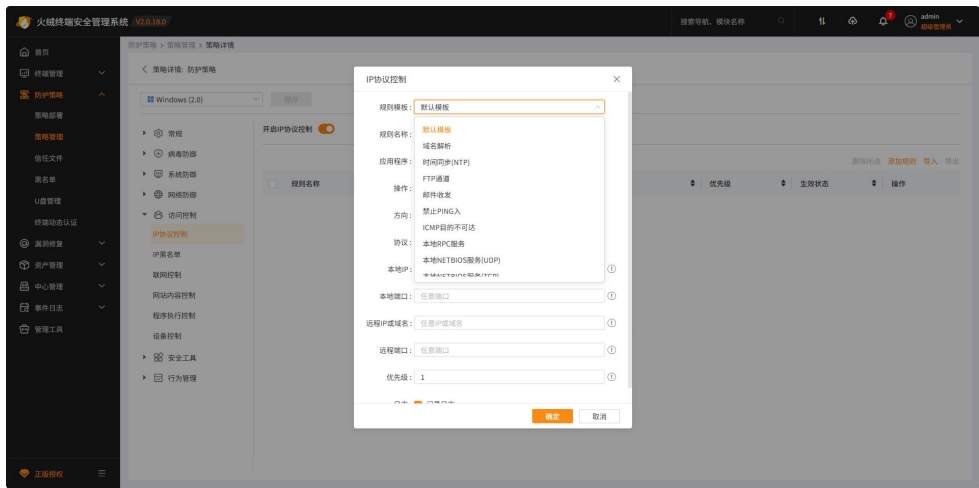
Task: Expand the 系统防御 tree node
Action: [145, 174]
